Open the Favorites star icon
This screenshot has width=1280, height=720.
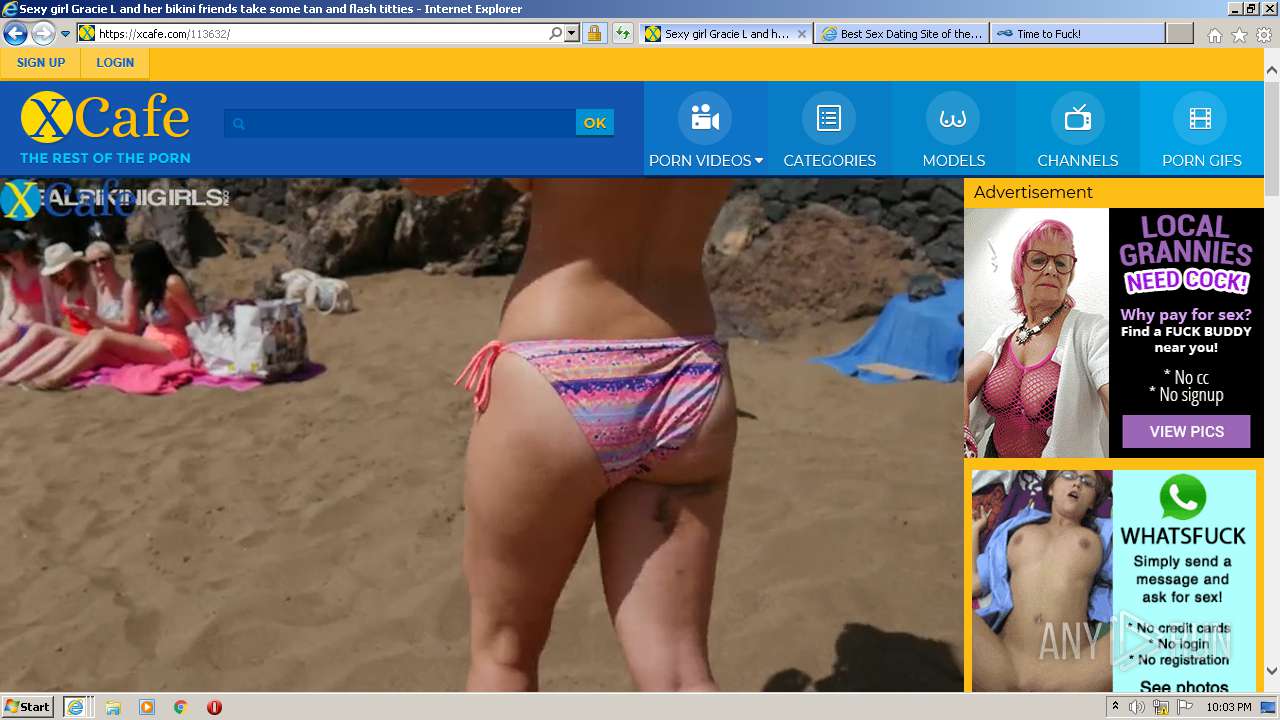pyautogui.click(x=1239, y=35)
